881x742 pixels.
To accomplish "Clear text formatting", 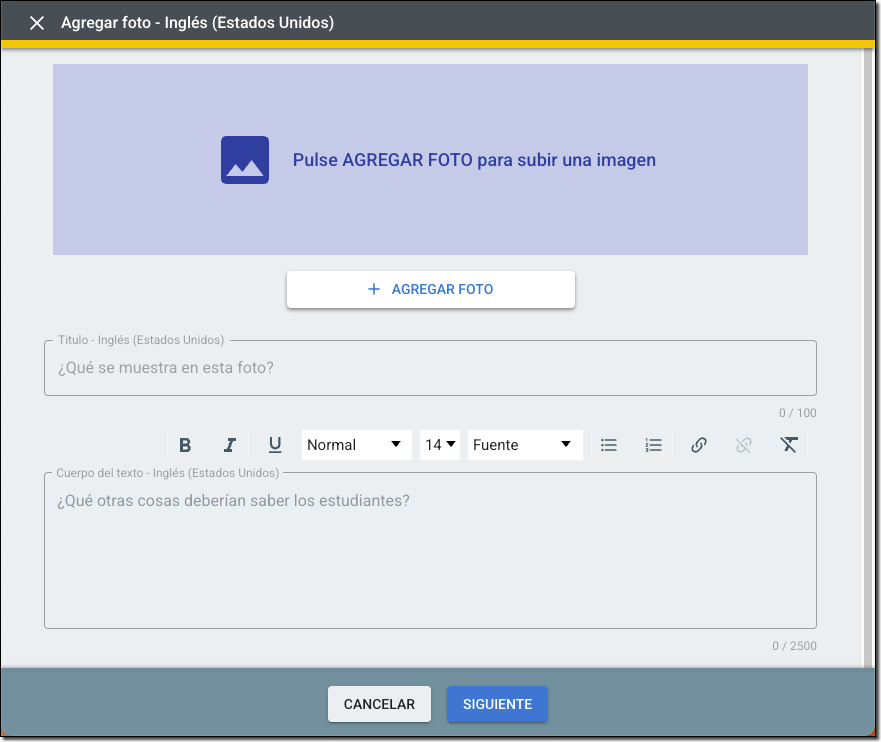I will click(789, 445).
